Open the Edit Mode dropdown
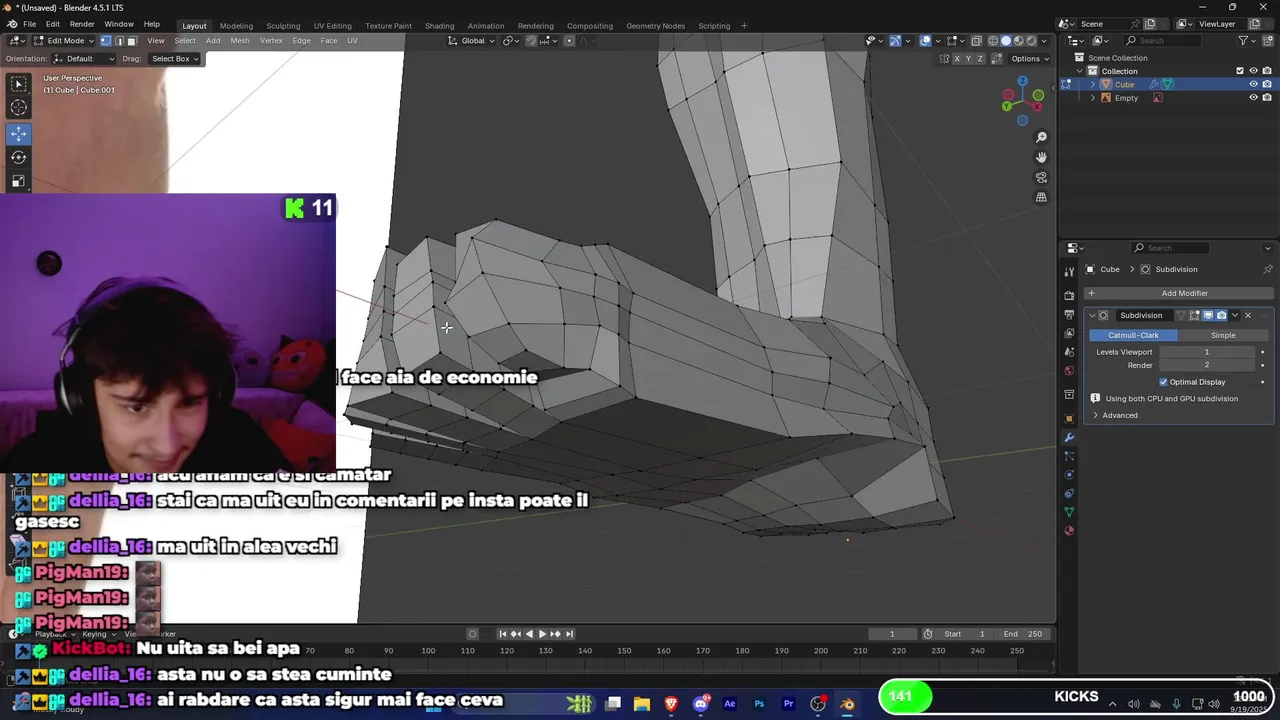The width and height of the screenshot is (1280, 720). point(62,41)
